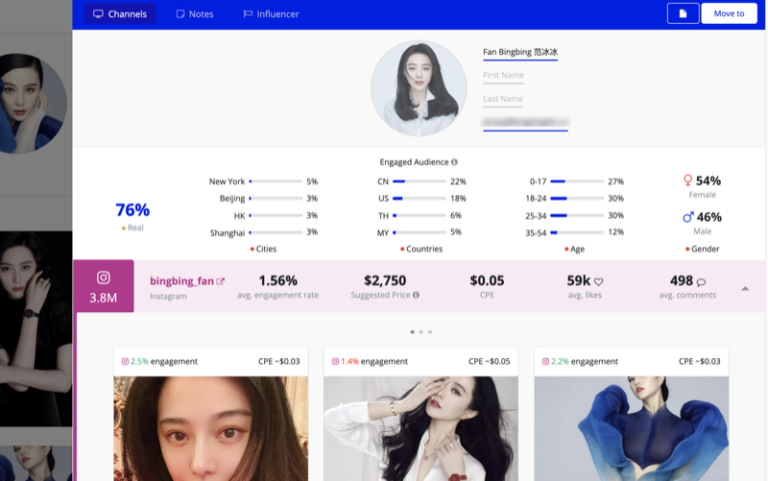This screenshot has height=481, width=768.
Task: Click the Engaged Audience info icon
Action: point(455,162)
